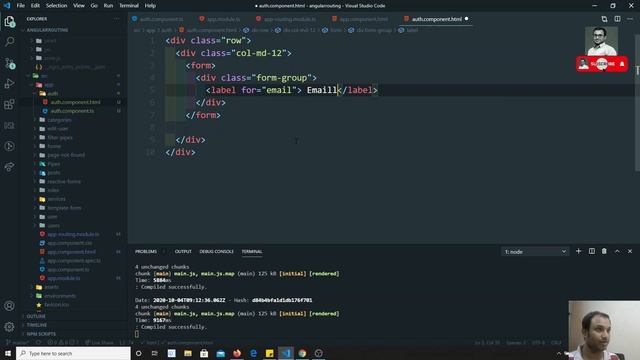Close the terminal panel
This screenshot has height=360, width=640.
630,251
